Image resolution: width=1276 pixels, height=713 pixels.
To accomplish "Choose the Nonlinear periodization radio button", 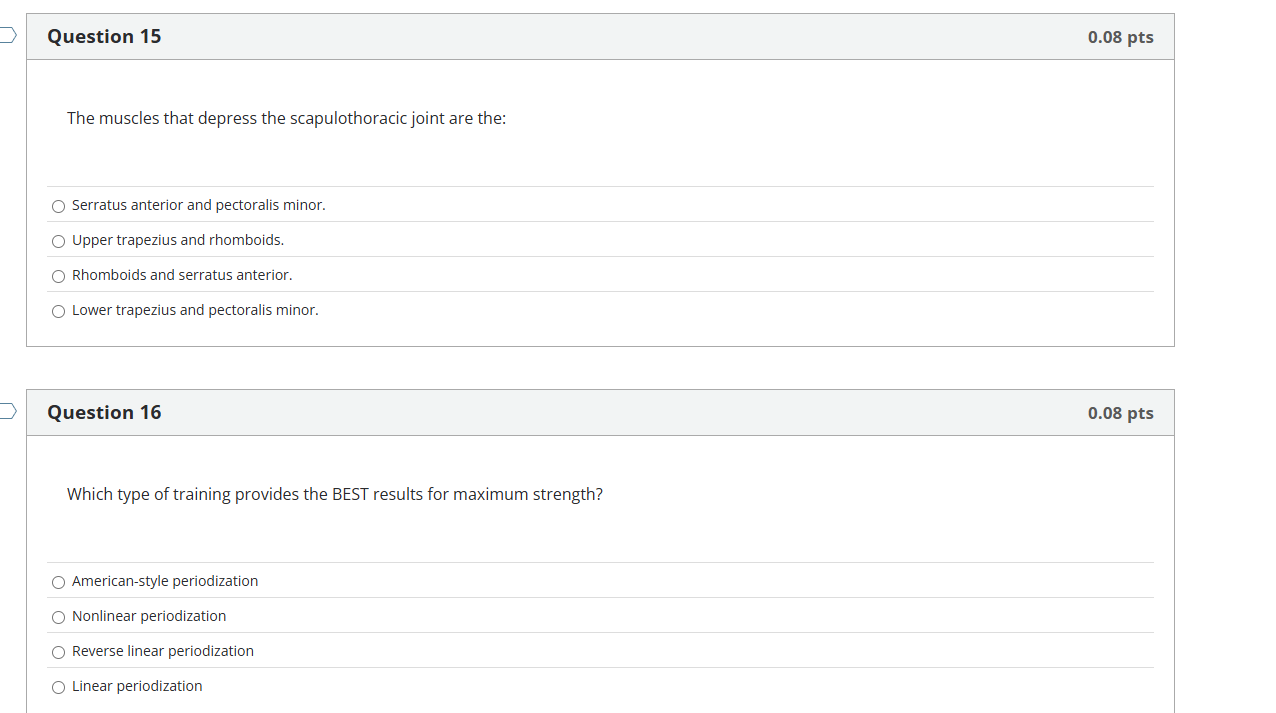I will (x=59, y=617).
